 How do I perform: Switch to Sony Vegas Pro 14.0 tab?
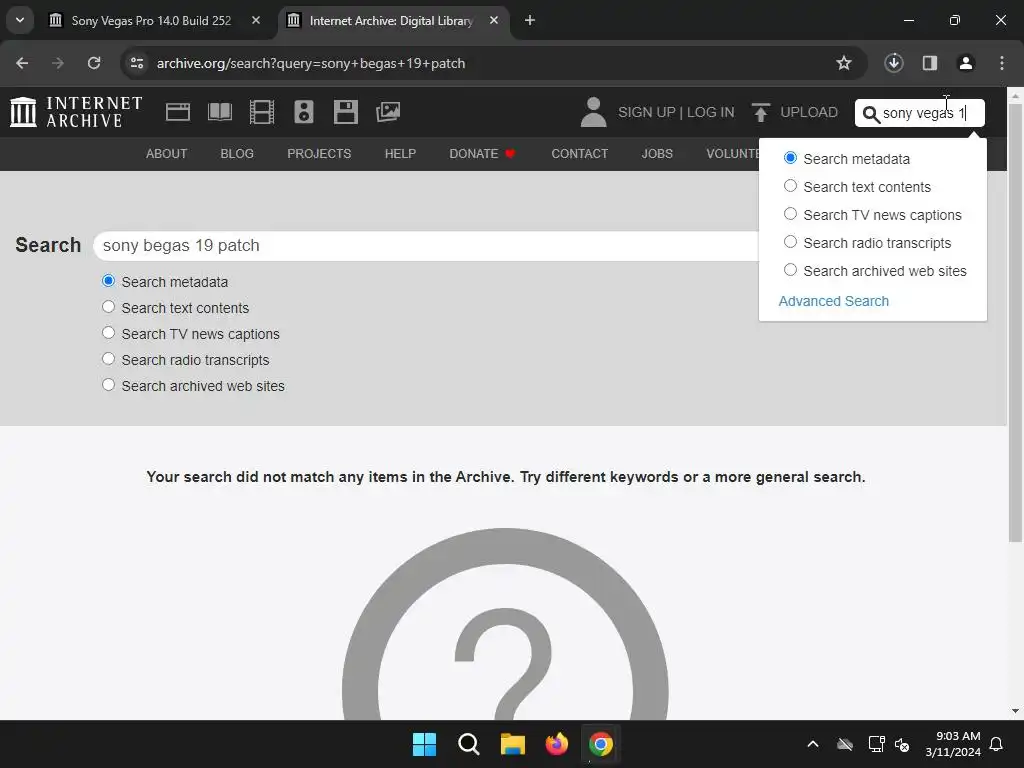151,20
